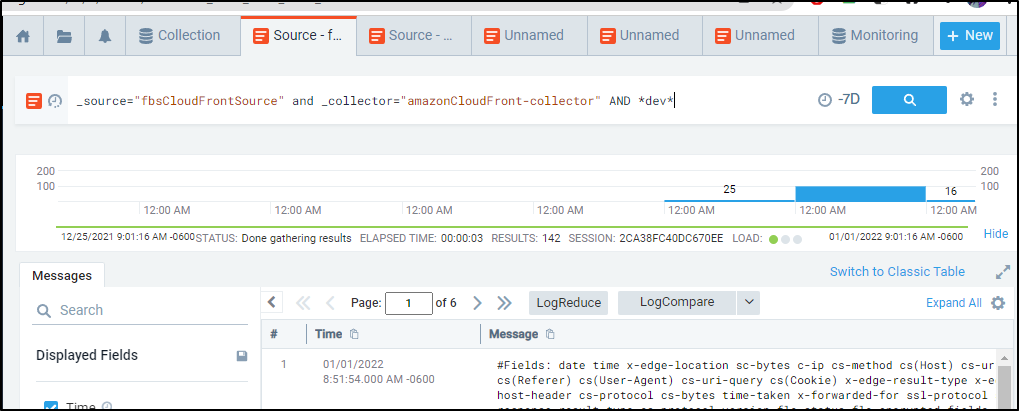This screenshot has width=1019, height=411.
Task: Click the histogram bar labeled 25
Action: [730, 200]
